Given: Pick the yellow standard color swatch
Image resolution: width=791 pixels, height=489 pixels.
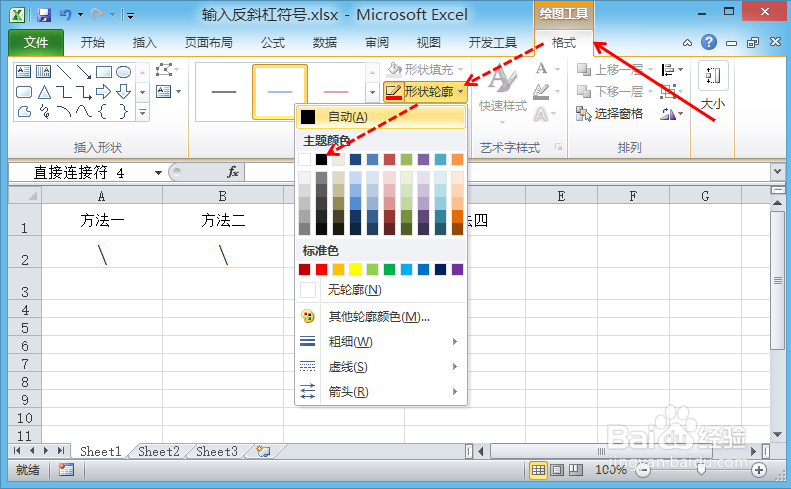Looking at the screenshot, I should coord(355,269).
